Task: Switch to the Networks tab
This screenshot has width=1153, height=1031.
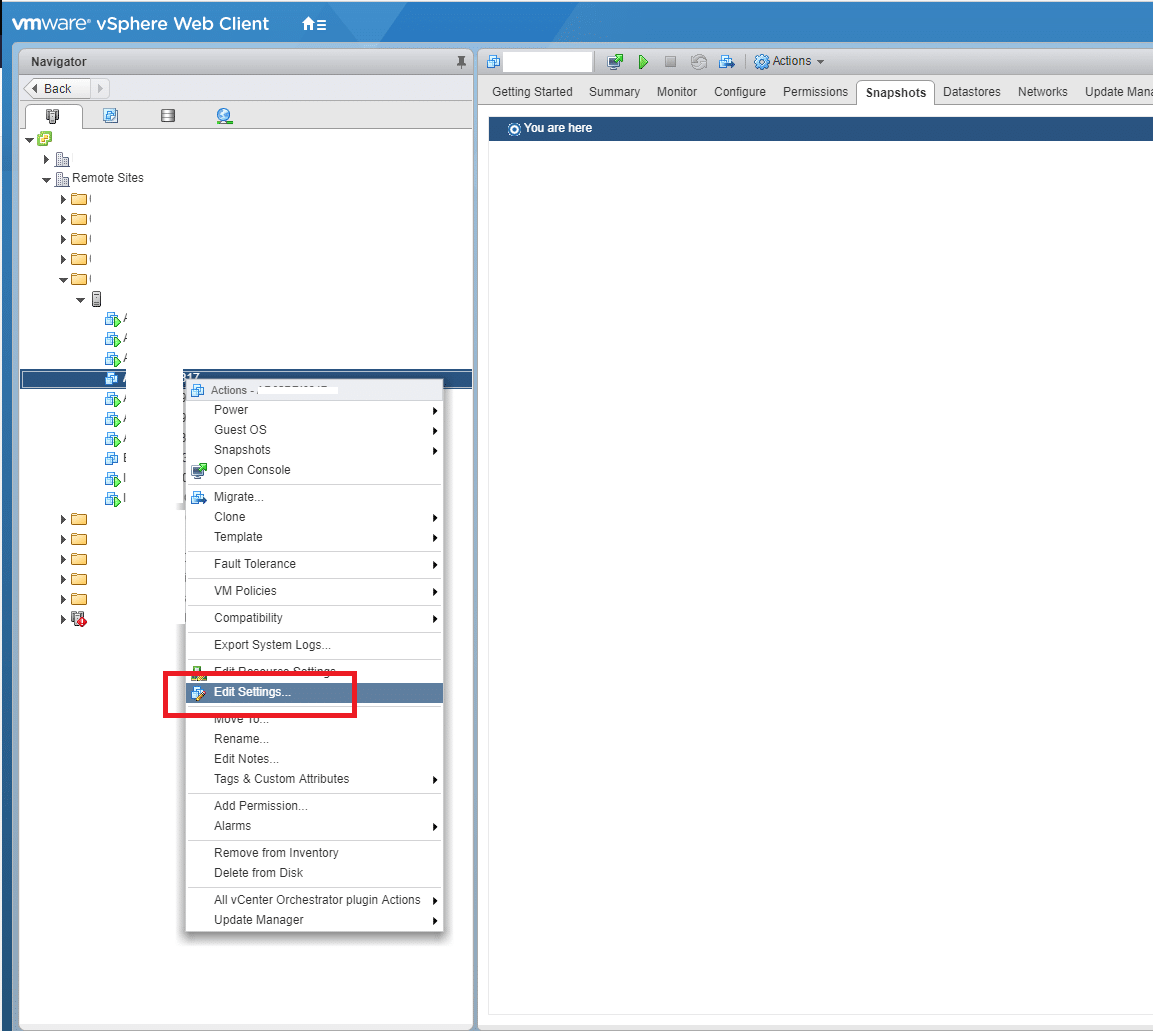Action: 1043,92
